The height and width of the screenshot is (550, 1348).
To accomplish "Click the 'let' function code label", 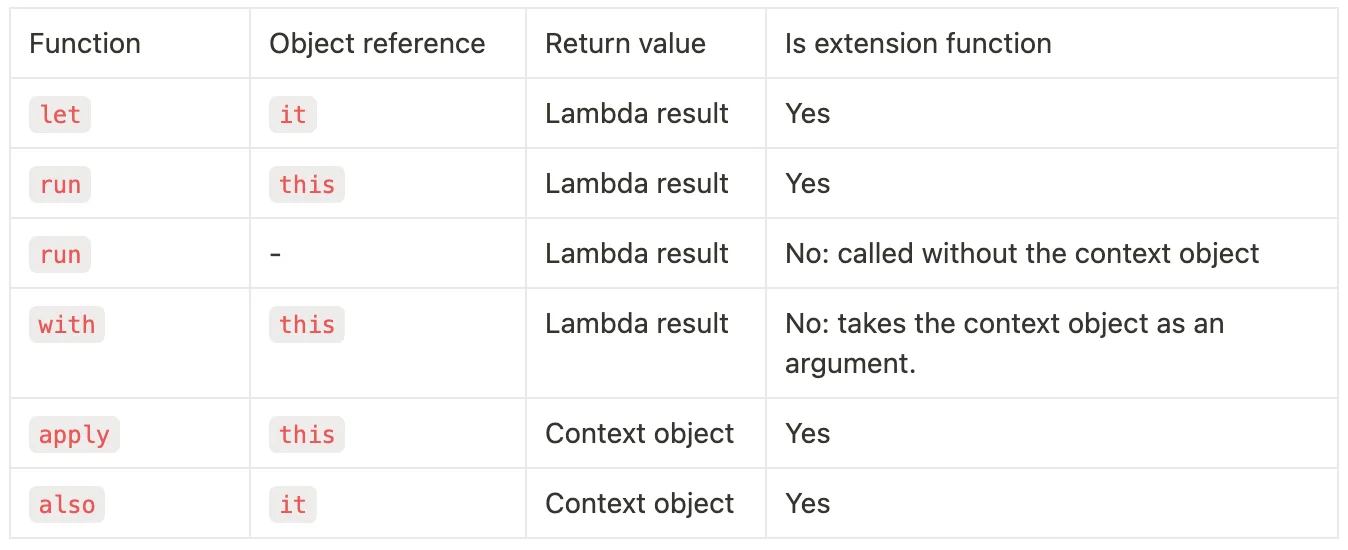I will pos(60,115).
